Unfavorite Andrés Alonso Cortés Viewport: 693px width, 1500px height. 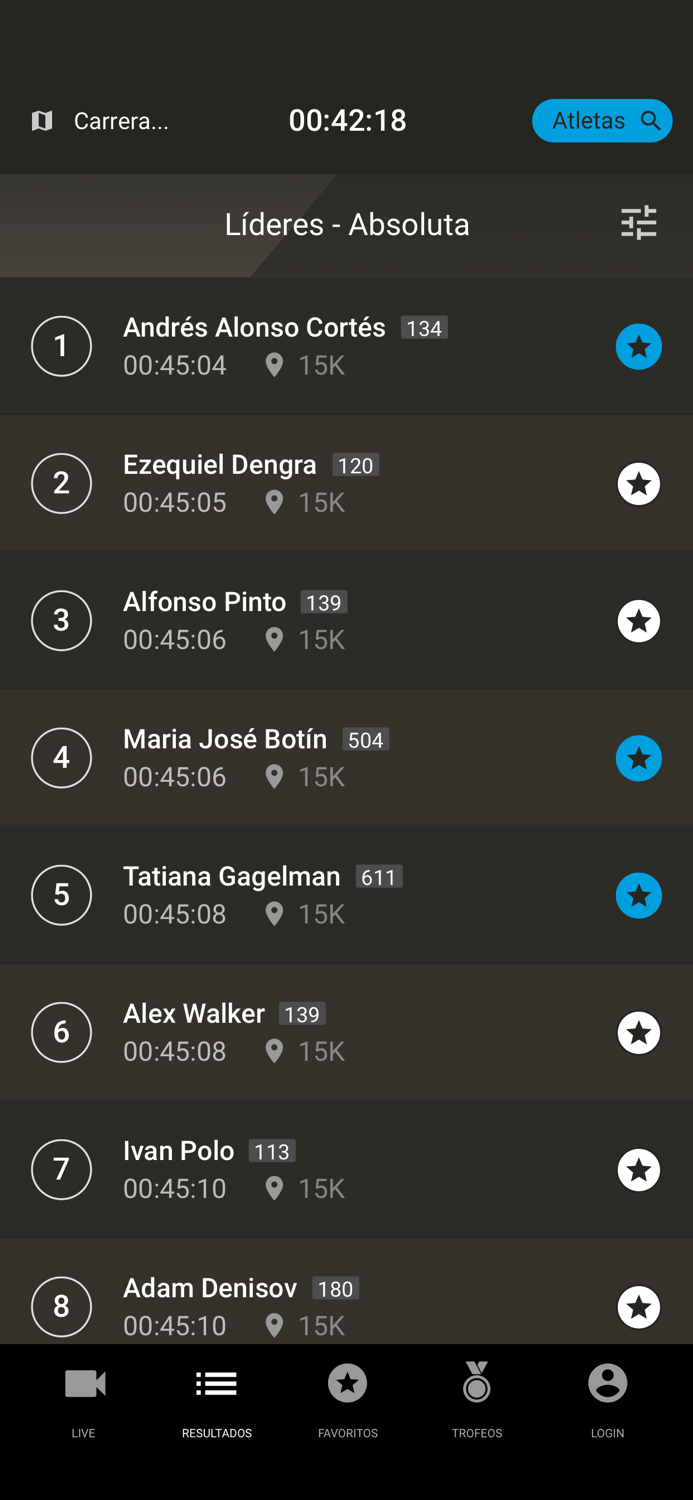click(639, 346)
